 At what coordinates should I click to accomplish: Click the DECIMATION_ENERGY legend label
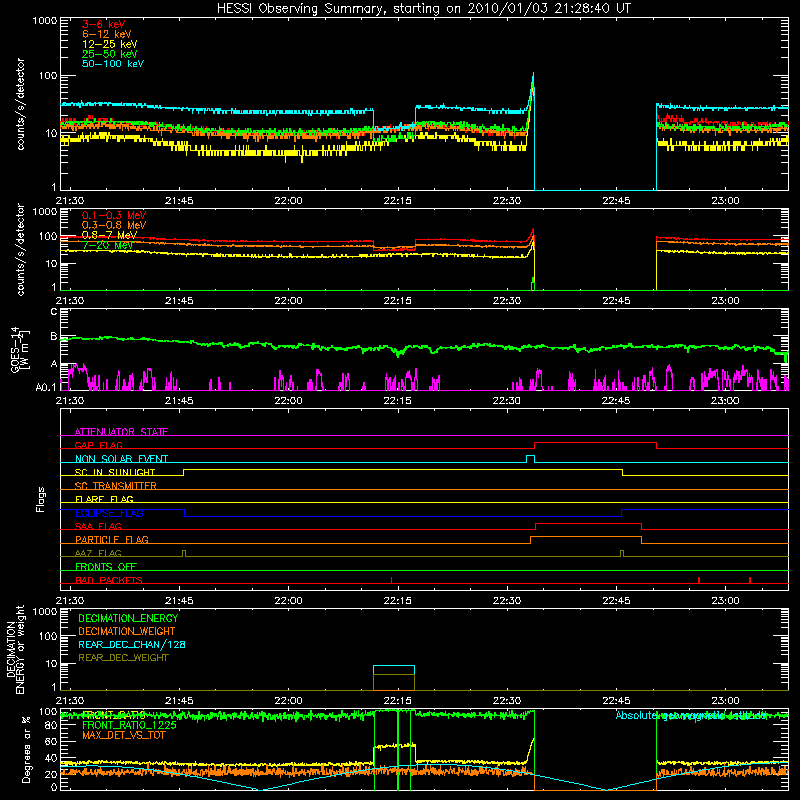pos(128,618)
